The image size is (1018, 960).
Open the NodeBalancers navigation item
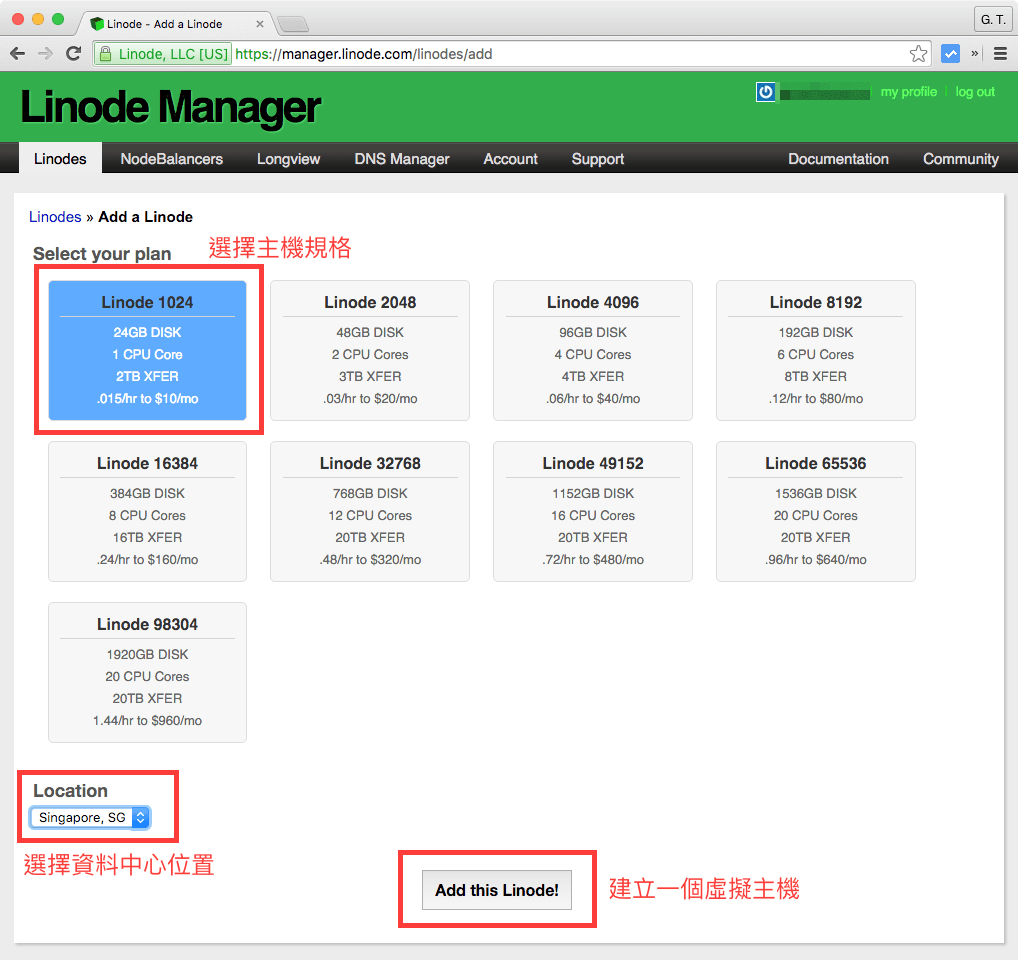(170, 158)
